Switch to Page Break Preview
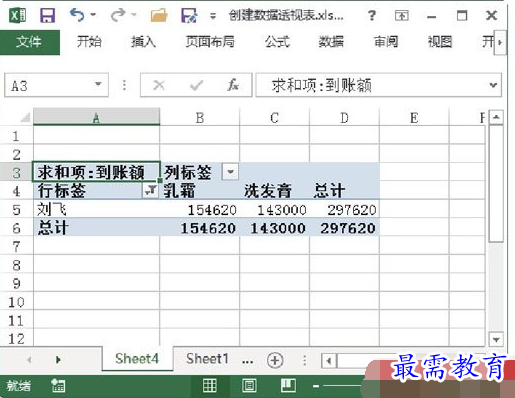This screenshot has width=515, height=398. click(288, 386)
